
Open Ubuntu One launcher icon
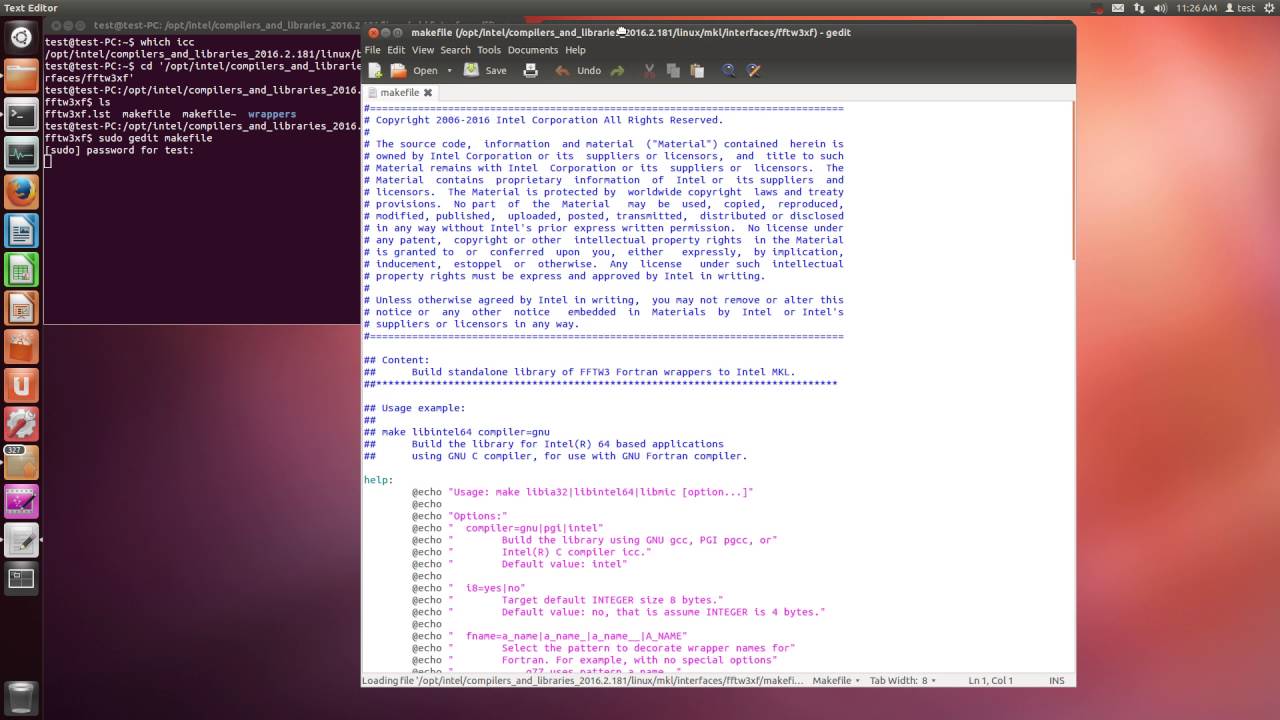pyautogui.click(x=21, y=385)
